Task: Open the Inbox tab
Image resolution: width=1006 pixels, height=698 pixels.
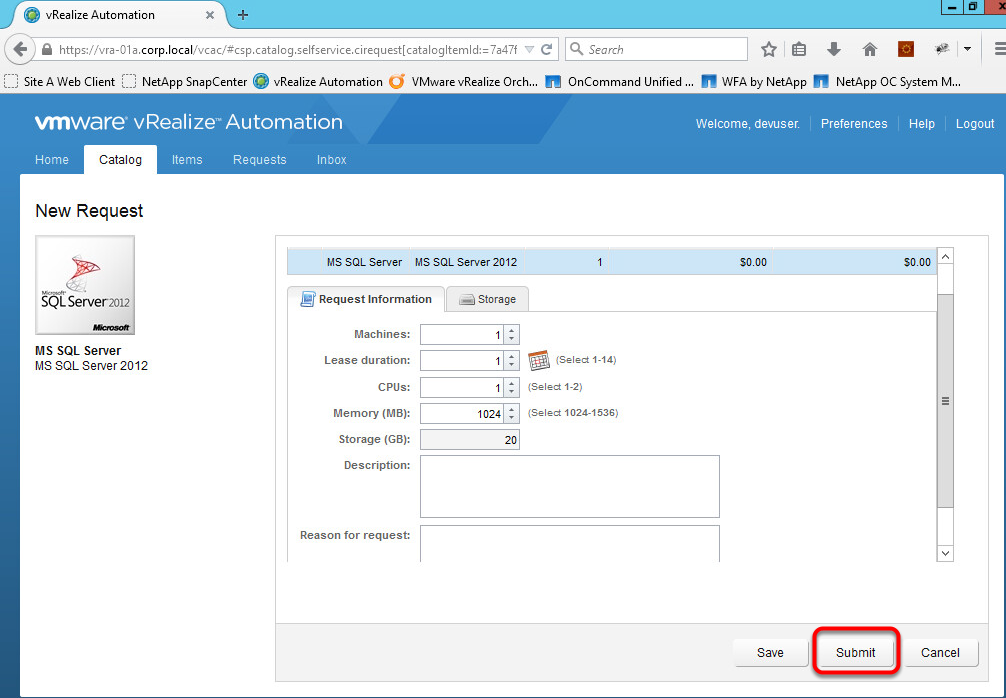Action: (332, 160)
